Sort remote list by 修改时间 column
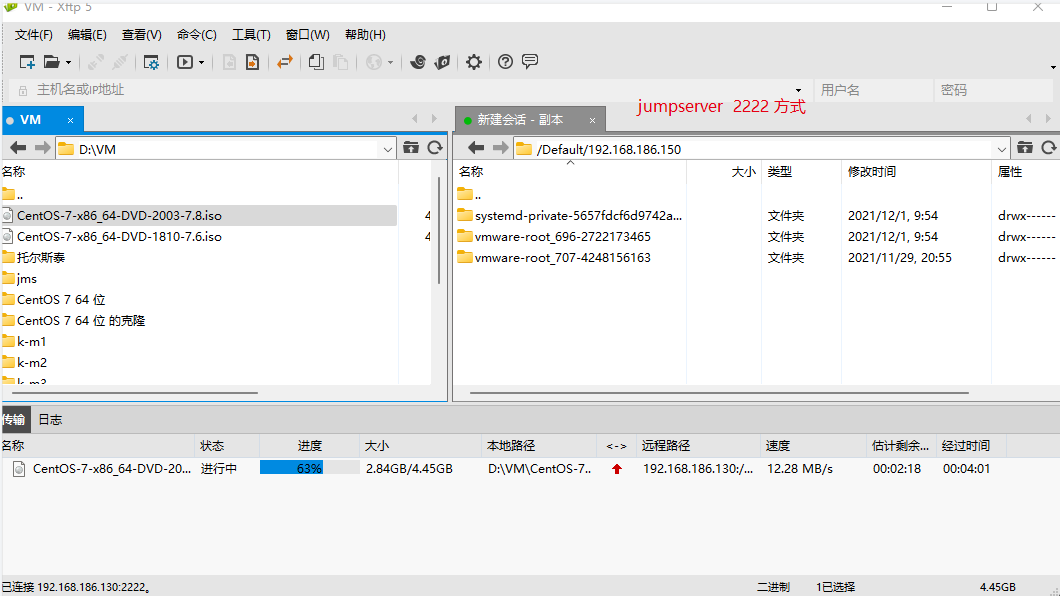This screenshot has width=1060, height=596. [x=916, y=172]
